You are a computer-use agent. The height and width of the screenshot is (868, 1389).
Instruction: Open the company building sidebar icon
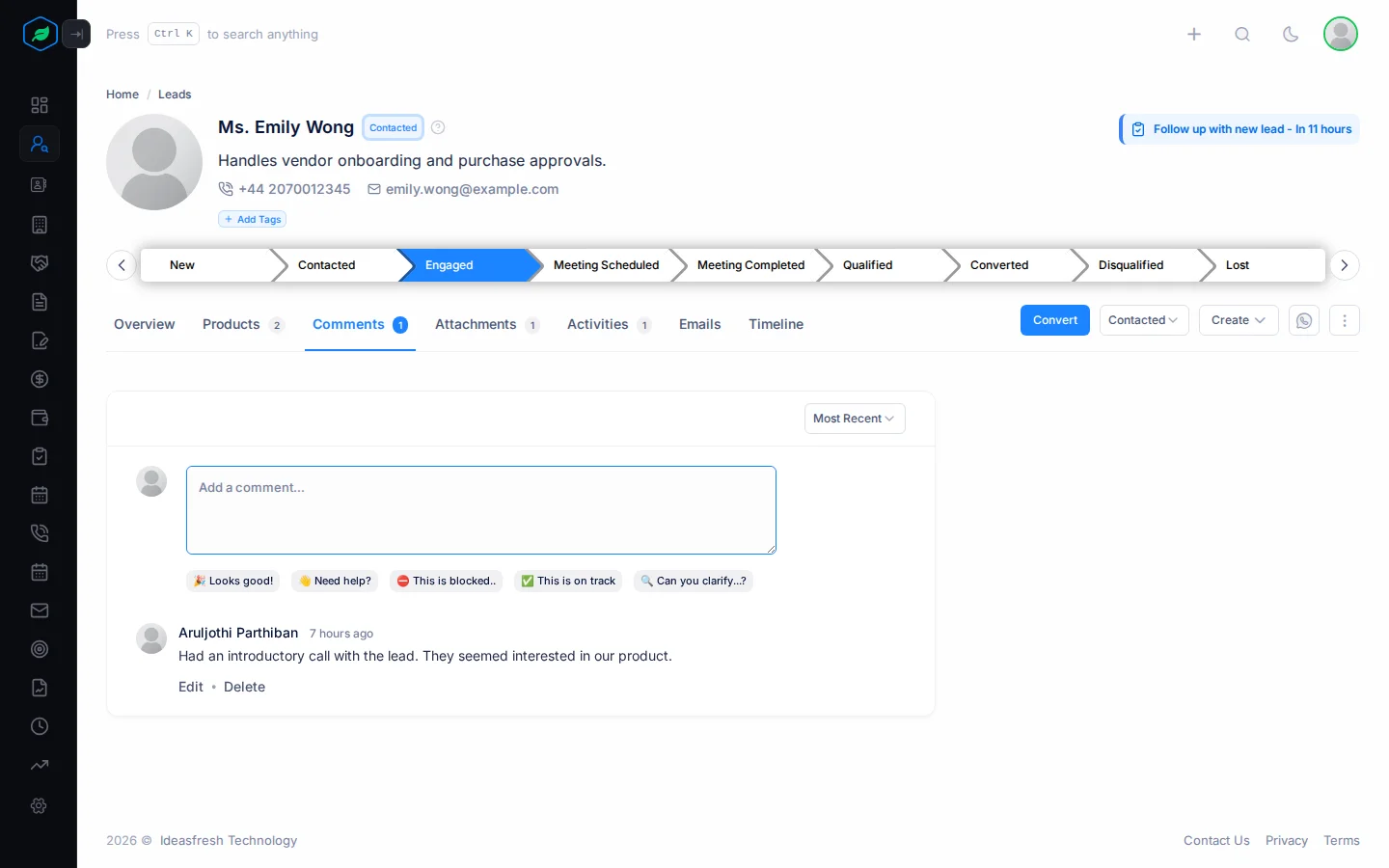[x=40, y=225]
